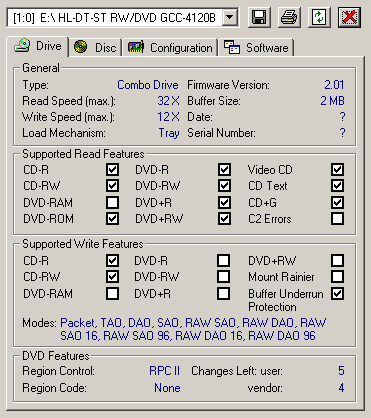Toggle DVD-ROM read feature checkbox
The height and width of the screenshot is (418, 371).
(113, 219)
